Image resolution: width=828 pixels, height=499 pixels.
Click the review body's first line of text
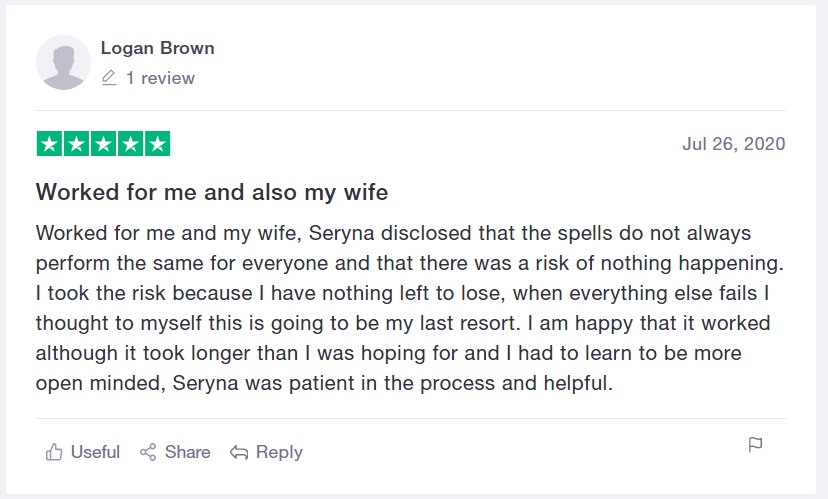click(393, 233)
